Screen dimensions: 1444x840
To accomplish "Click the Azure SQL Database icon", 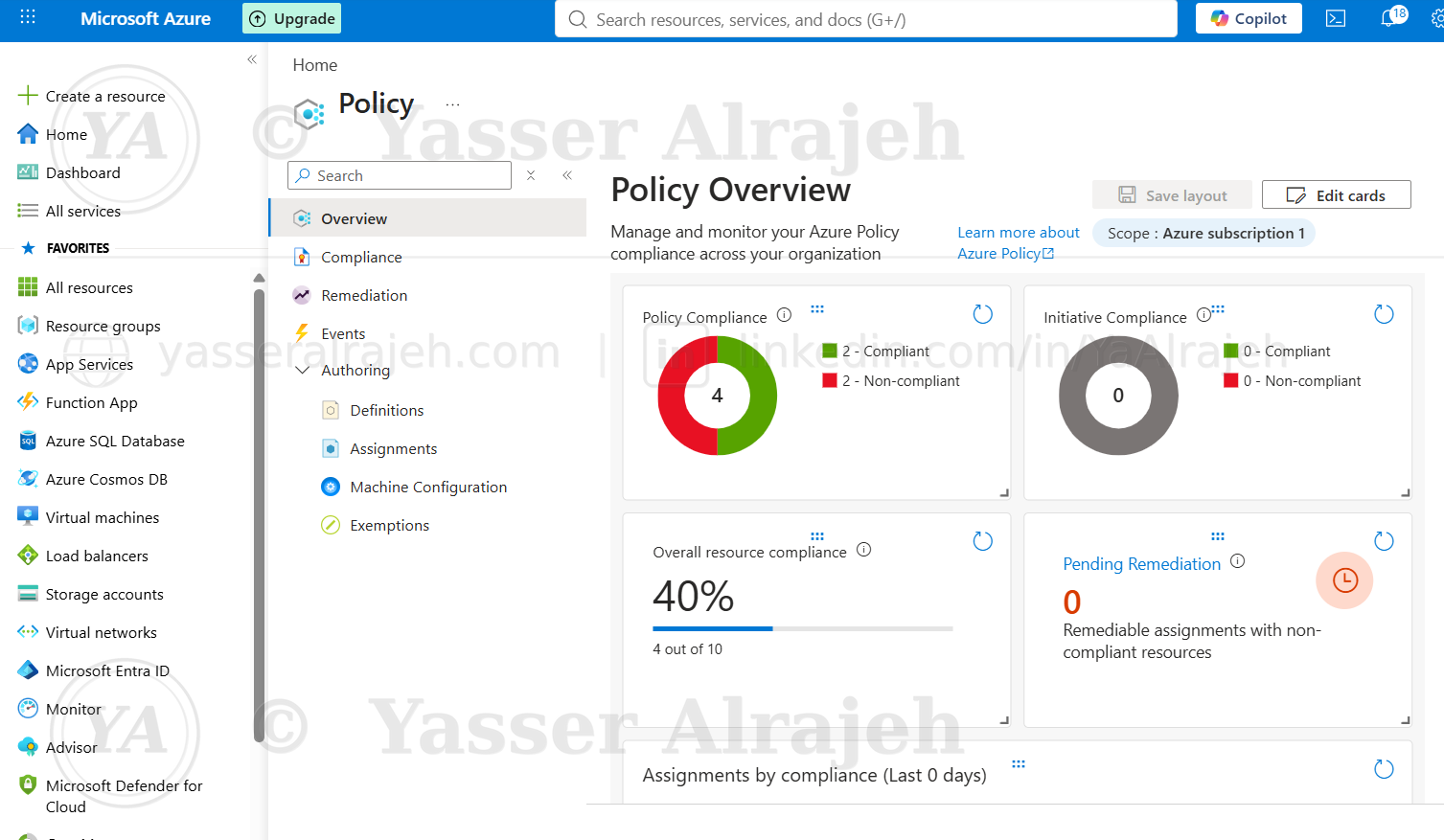I will click(28, 441).
